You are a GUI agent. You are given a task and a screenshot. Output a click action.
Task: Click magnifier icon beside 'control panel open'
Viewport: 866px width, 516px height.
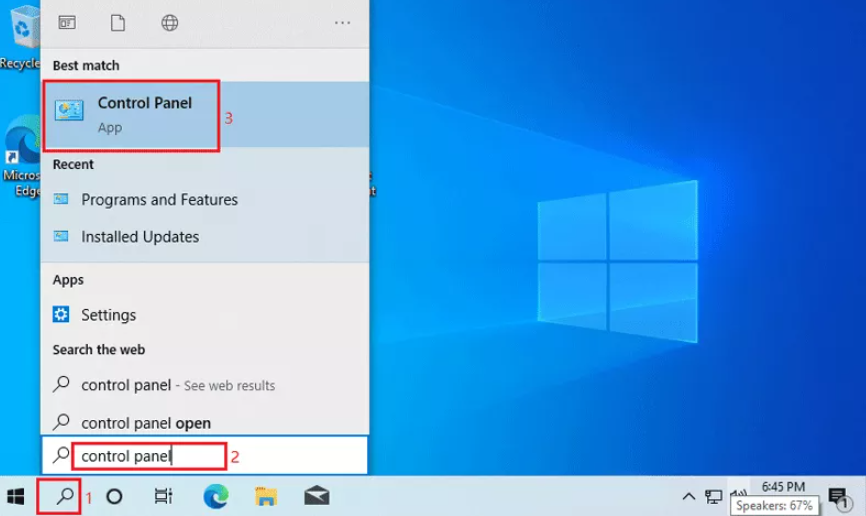61,422
